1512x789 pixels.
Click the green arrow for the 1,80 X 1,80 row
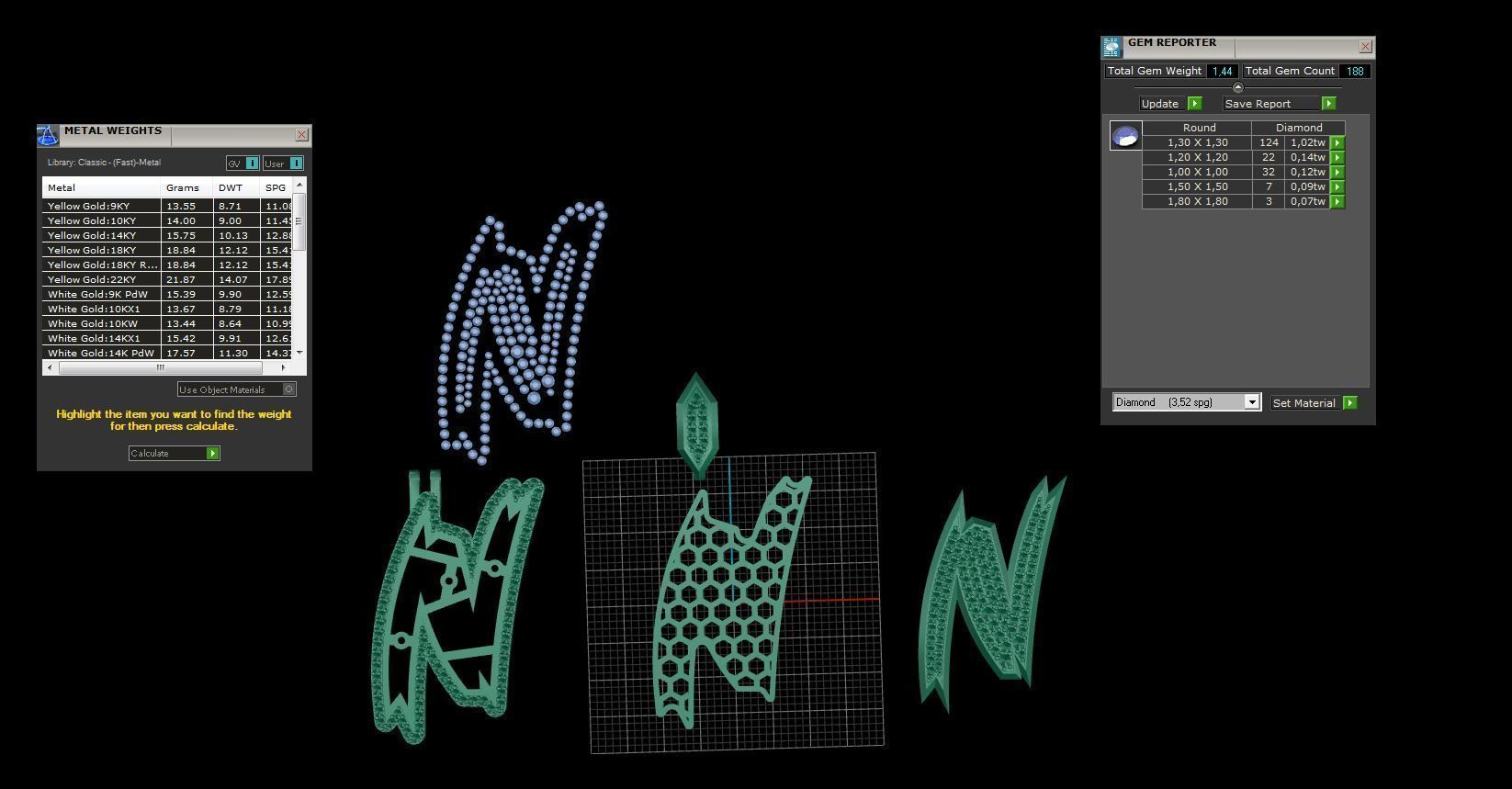[1337, 201]
